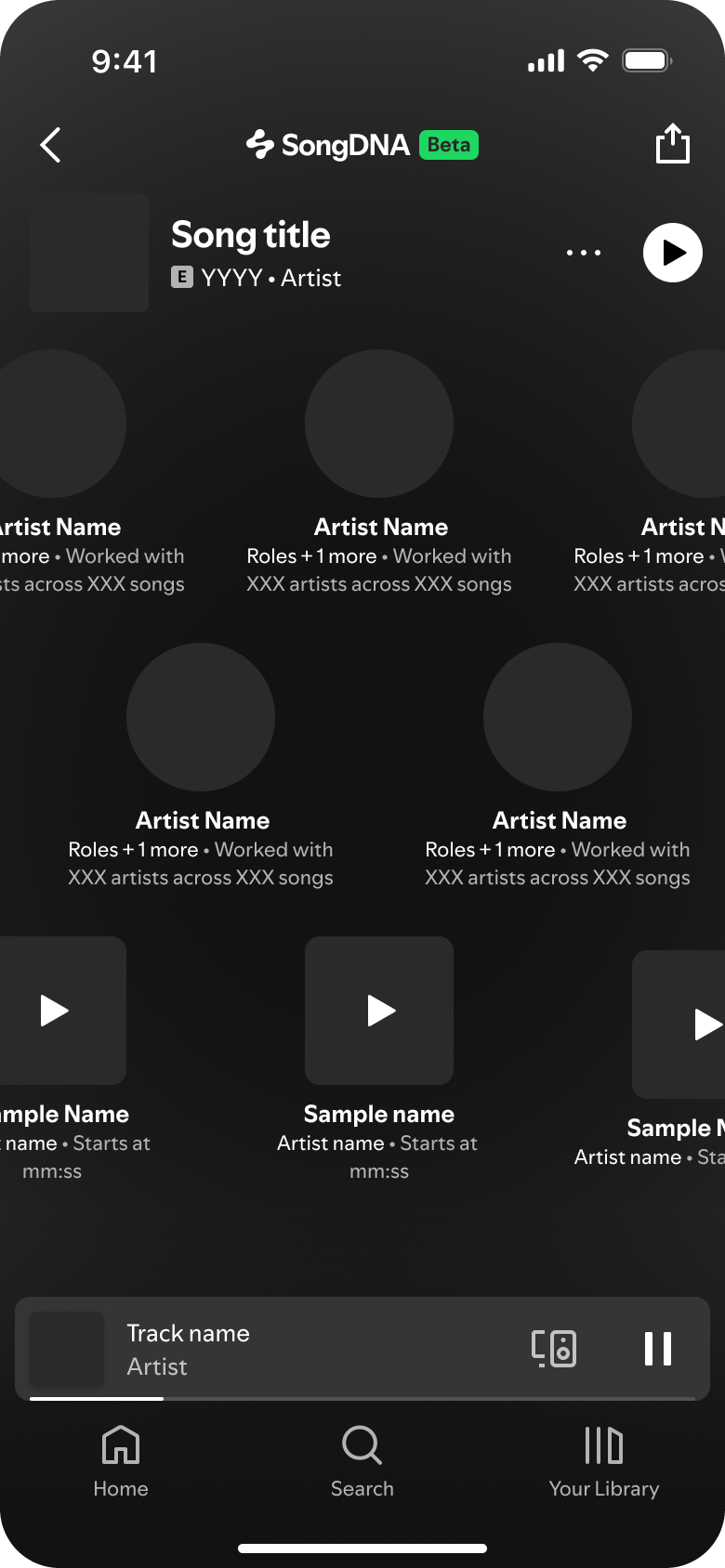Open the connect devices speaker icon

click(x=554, y=1348)
